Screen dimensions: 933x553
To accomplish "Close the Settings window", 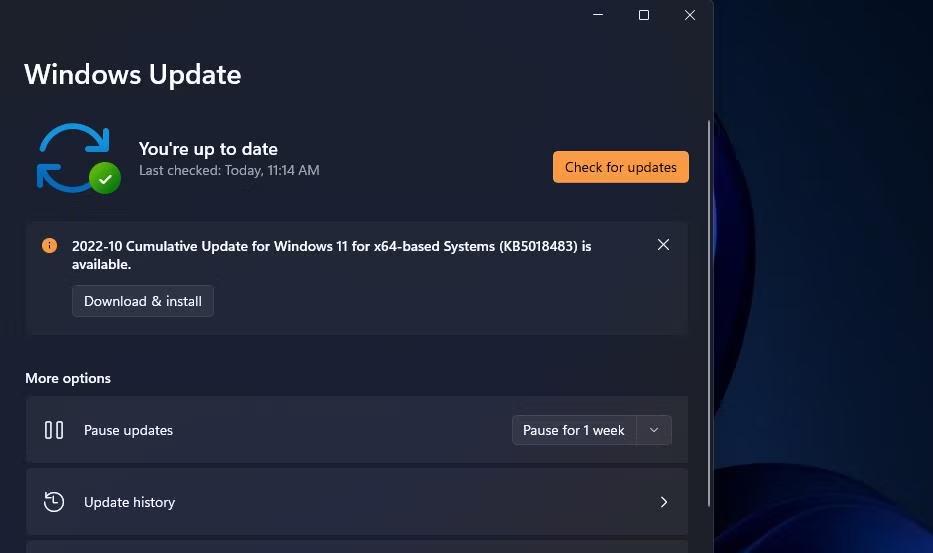I will pos(690,15).
